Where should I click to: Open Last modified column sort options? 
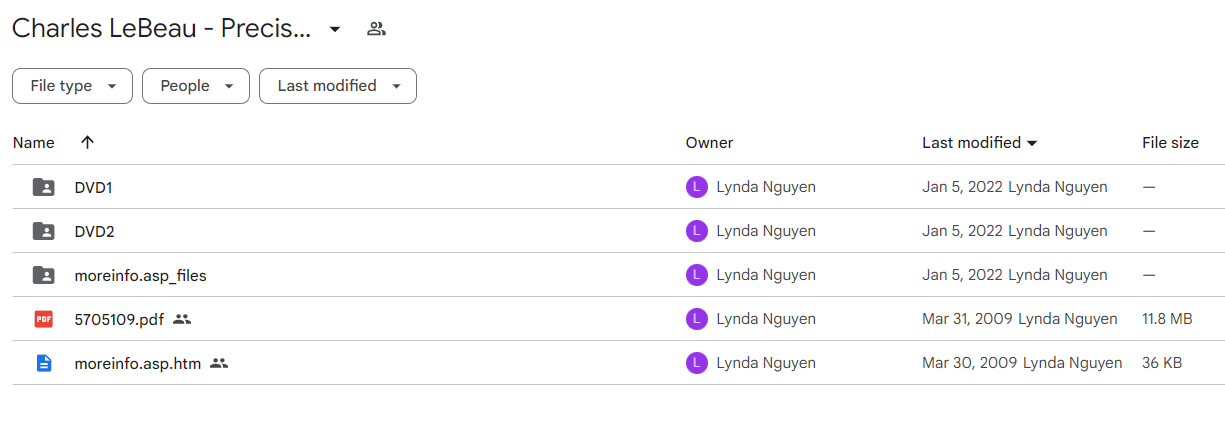980,143
